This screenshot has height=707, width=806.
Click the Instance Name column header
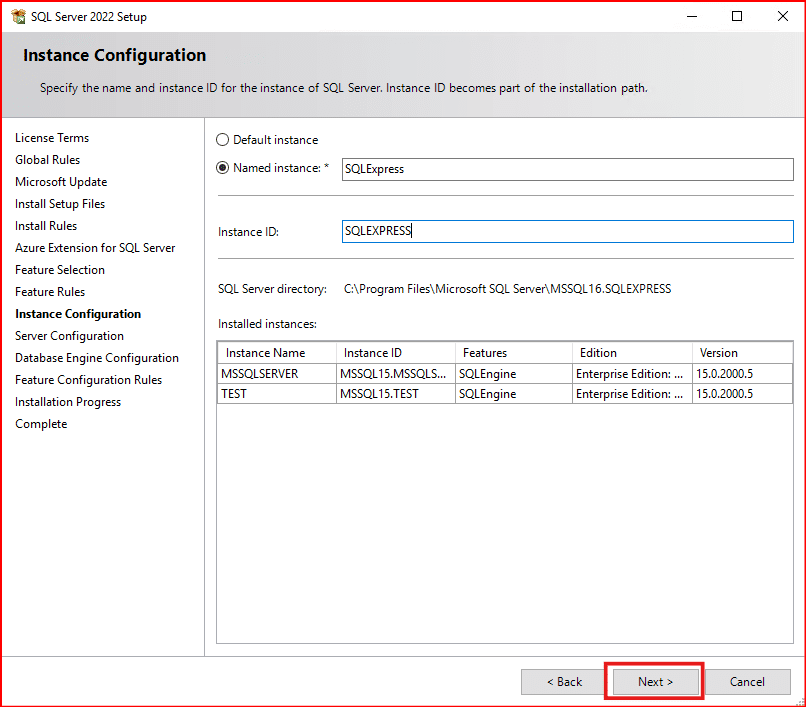tap(266, 353)
